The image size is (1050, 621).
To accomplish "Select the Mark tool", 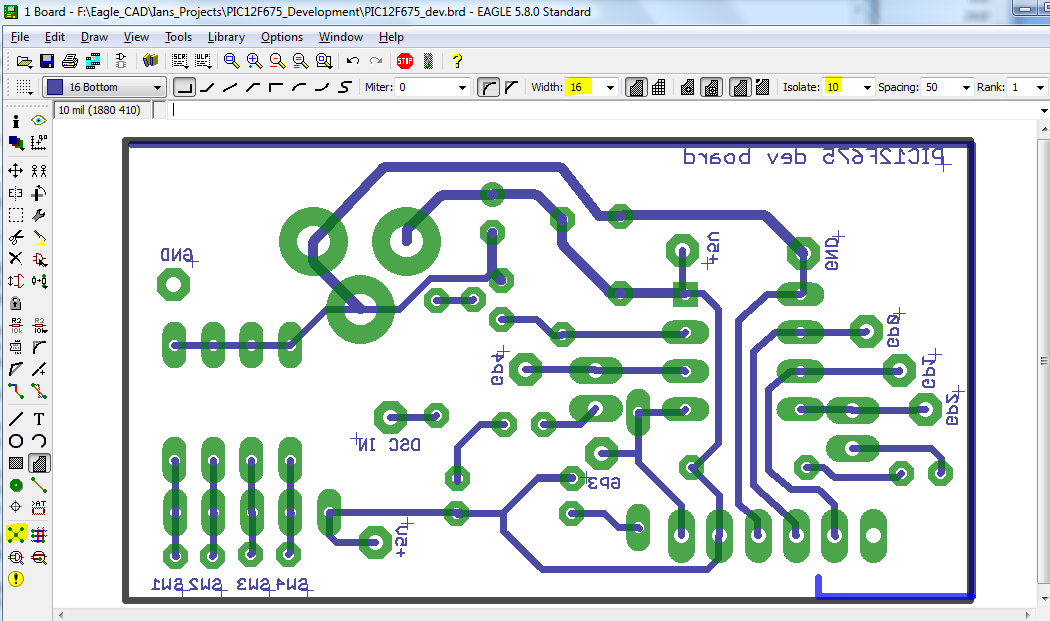I will (39, 143).
